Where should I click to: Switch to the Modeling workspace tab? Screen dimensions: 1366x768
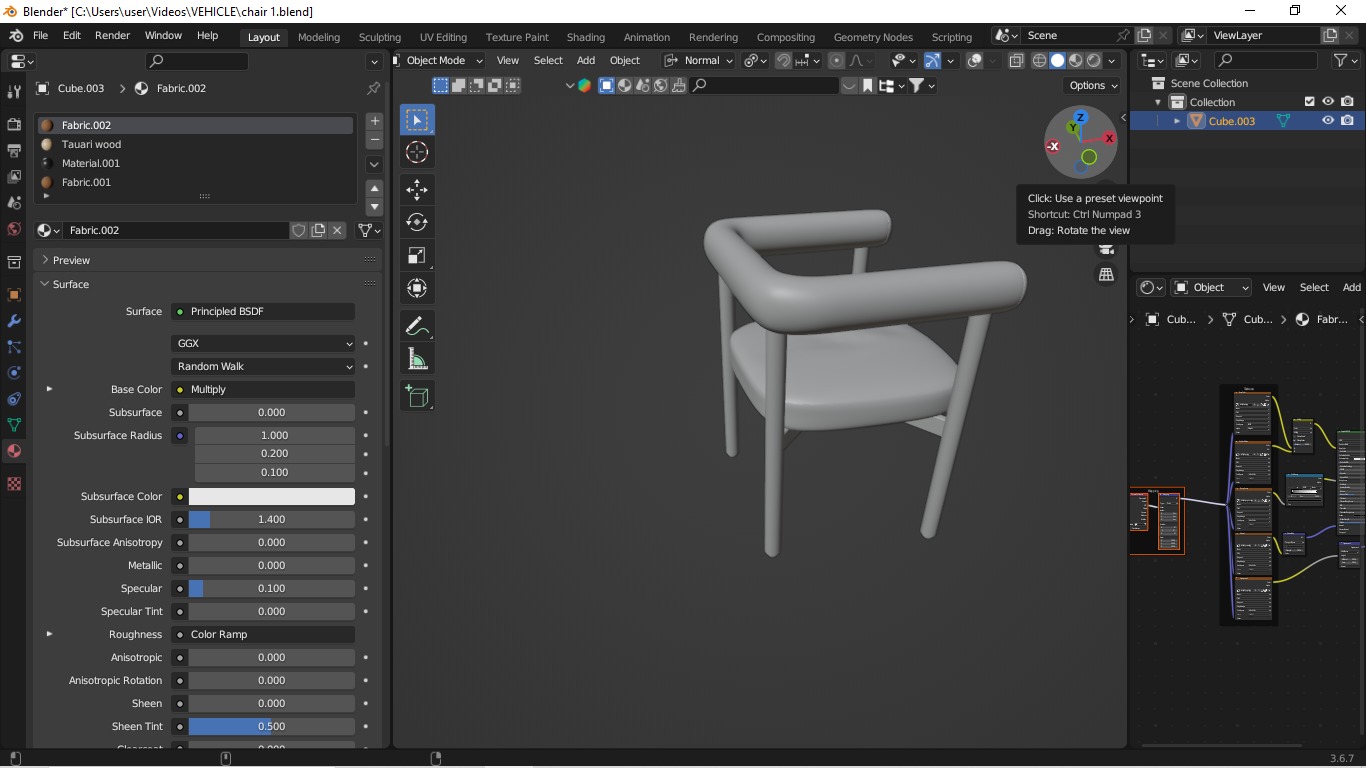pyautogui.click(x=319, y=37)
